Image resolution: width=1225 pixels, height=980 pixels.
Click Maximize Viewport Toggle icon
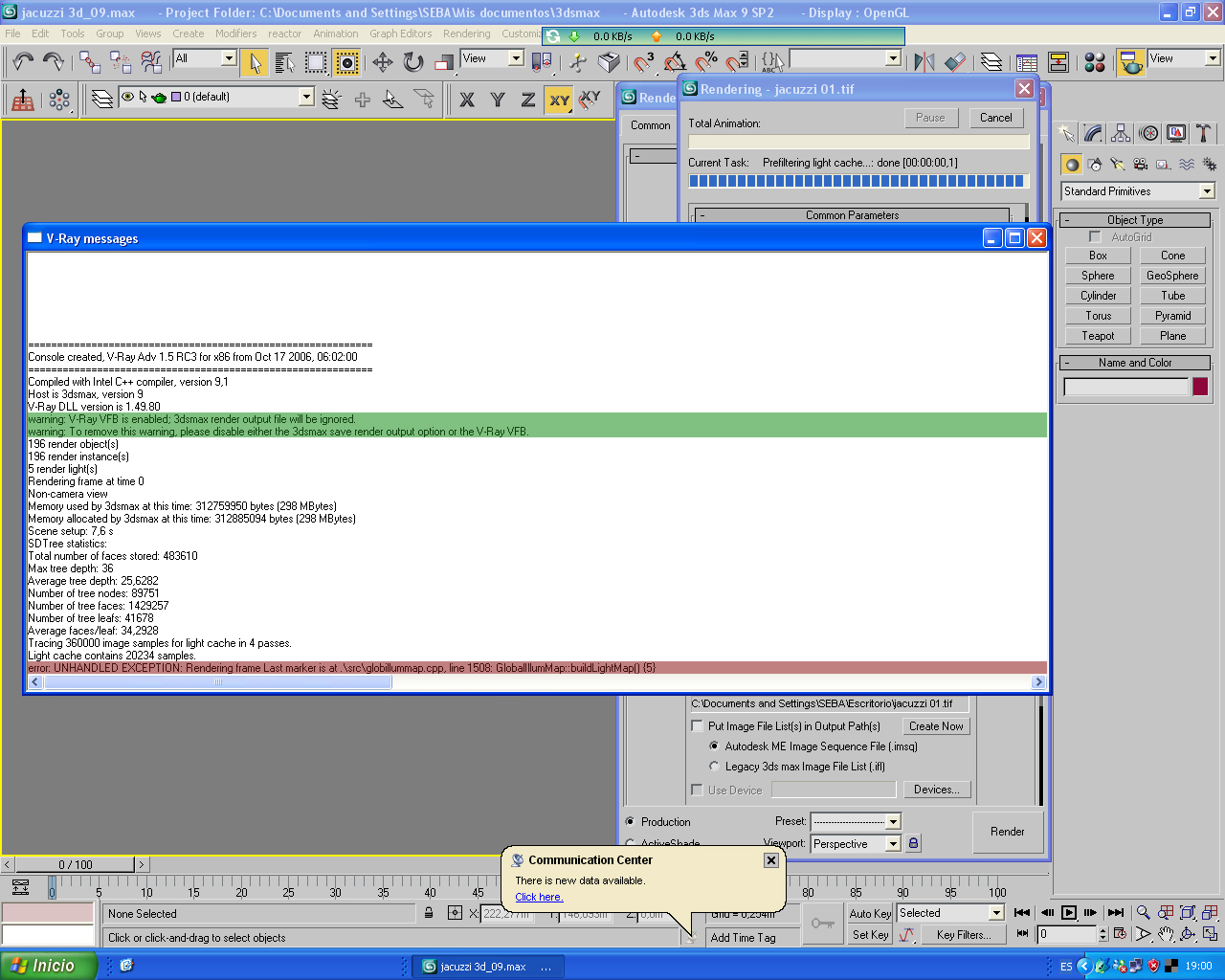pyautogui.click(x=1210, y=934)
